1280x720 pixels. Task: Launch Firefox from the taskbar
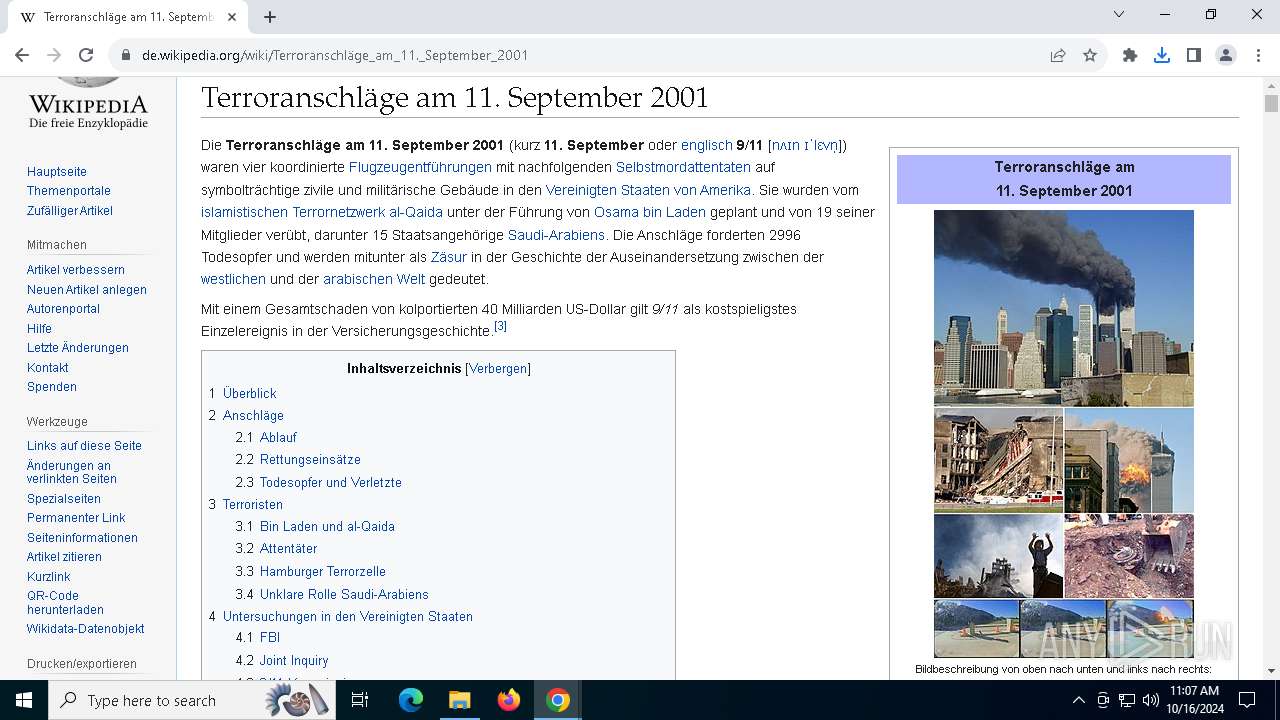pyautogui.click(x=509, y=700)
